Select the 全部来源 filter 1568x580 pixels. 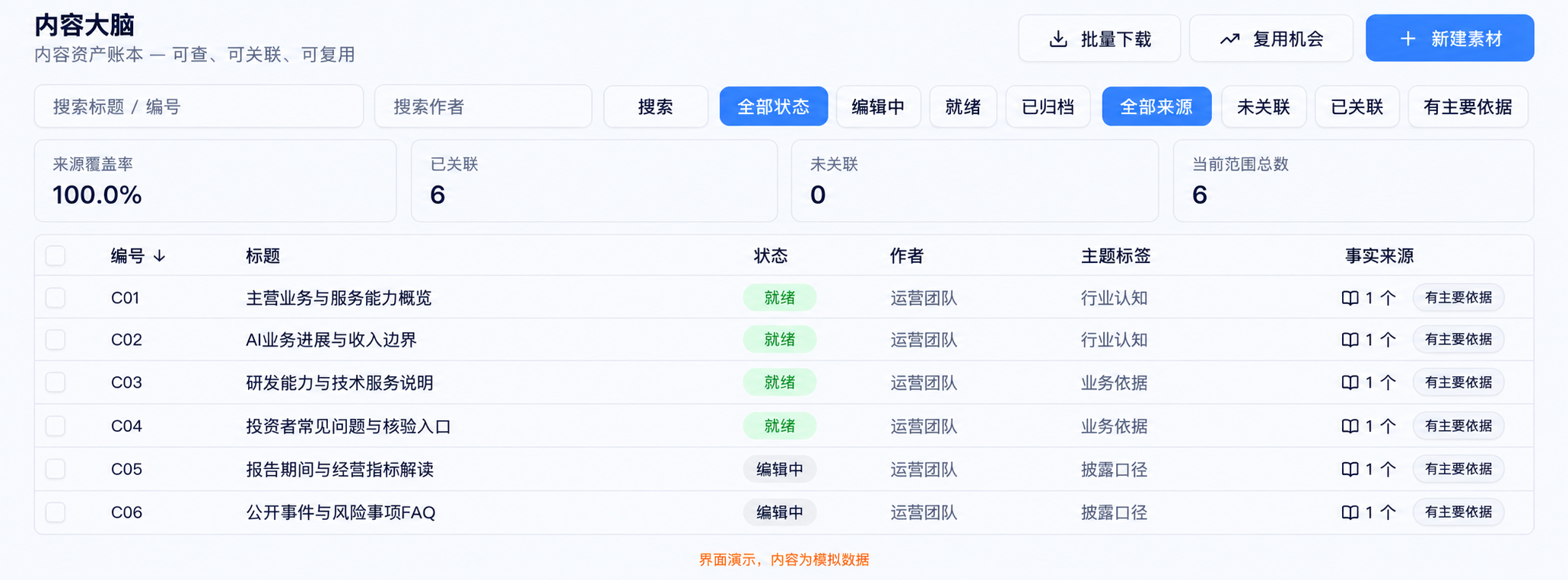coord(1156,106)
